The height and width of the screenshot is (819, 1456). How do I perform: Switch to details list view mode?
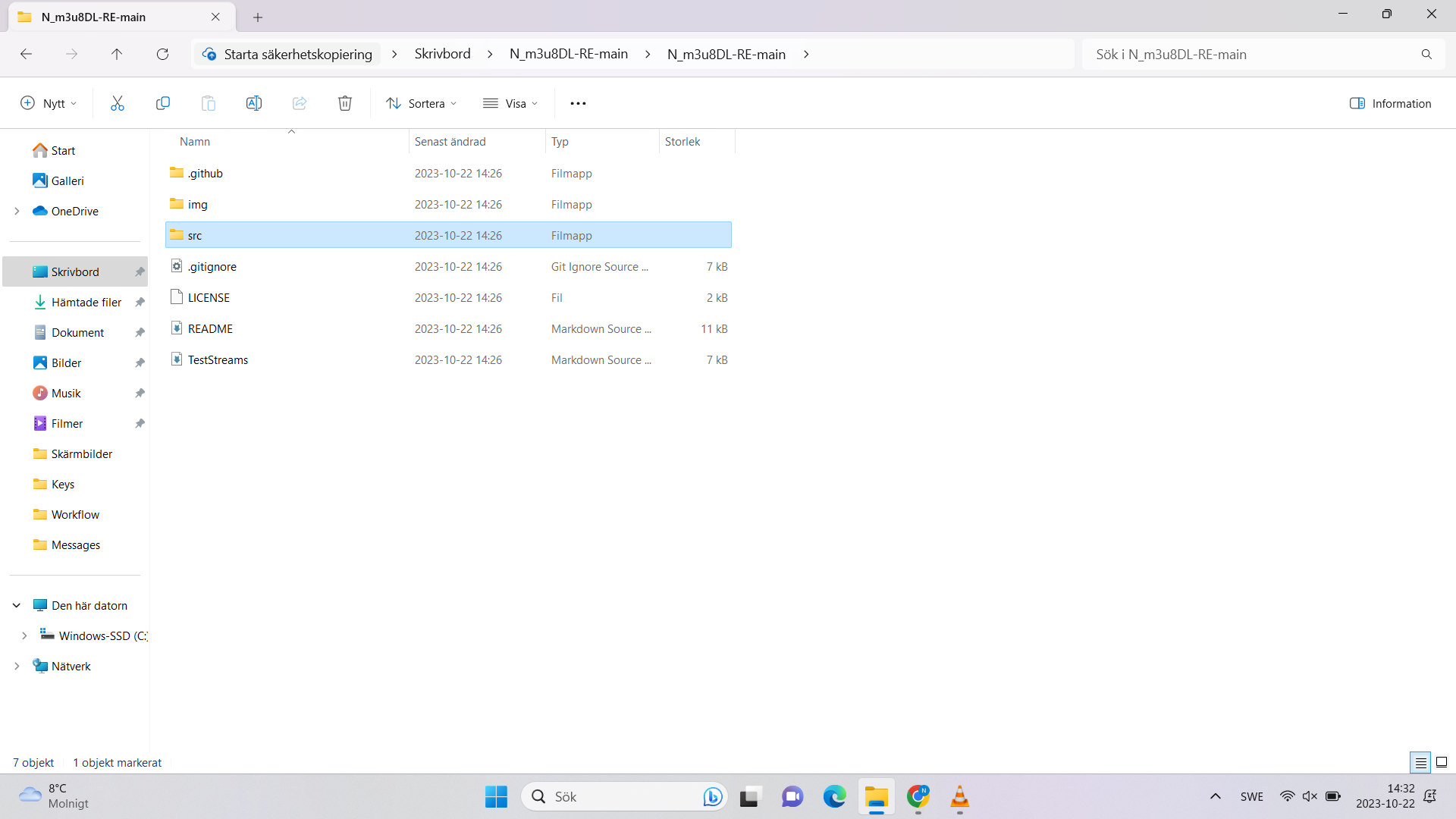pos(1420,762)
